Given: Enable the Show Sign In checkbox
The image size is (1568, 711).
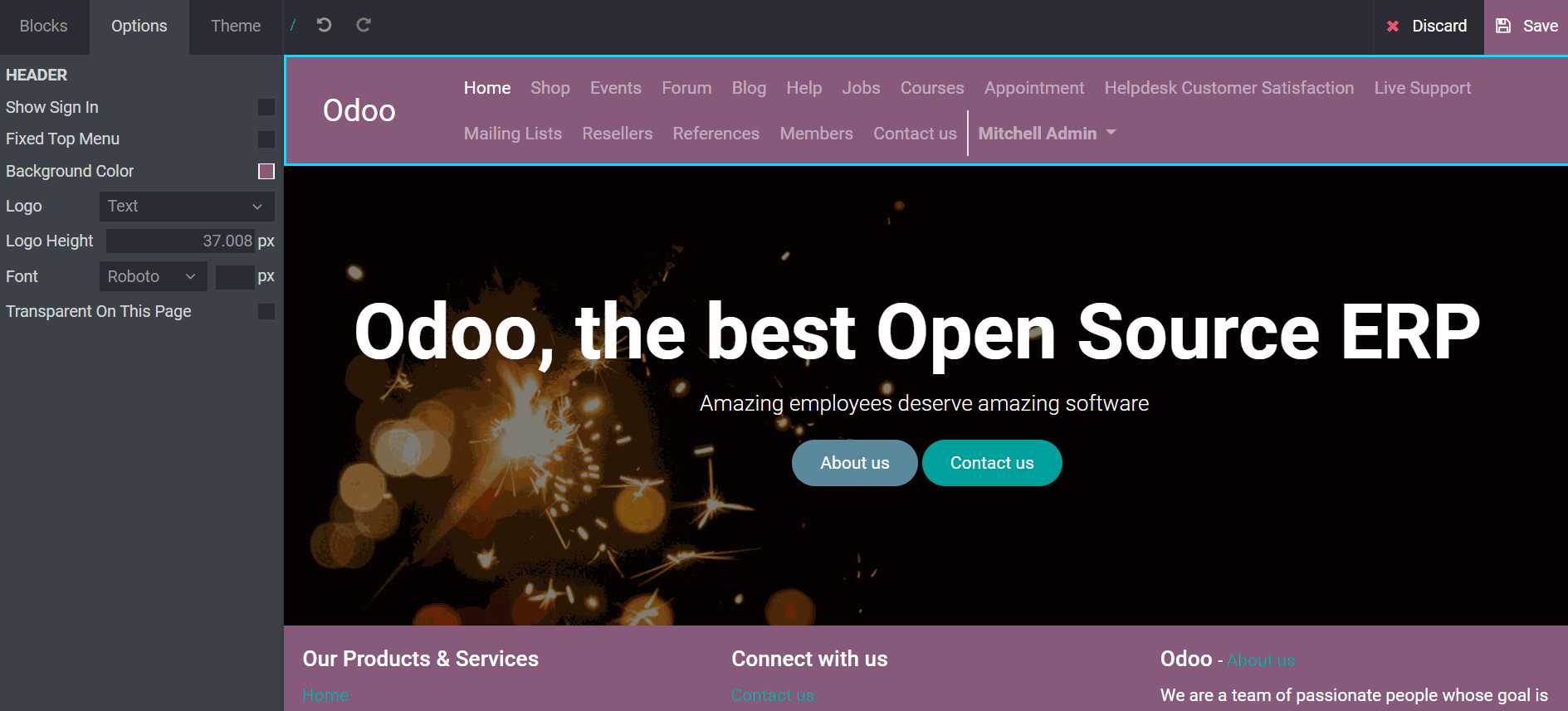Looking at the screenshot, I should click(x=266, y=107).
